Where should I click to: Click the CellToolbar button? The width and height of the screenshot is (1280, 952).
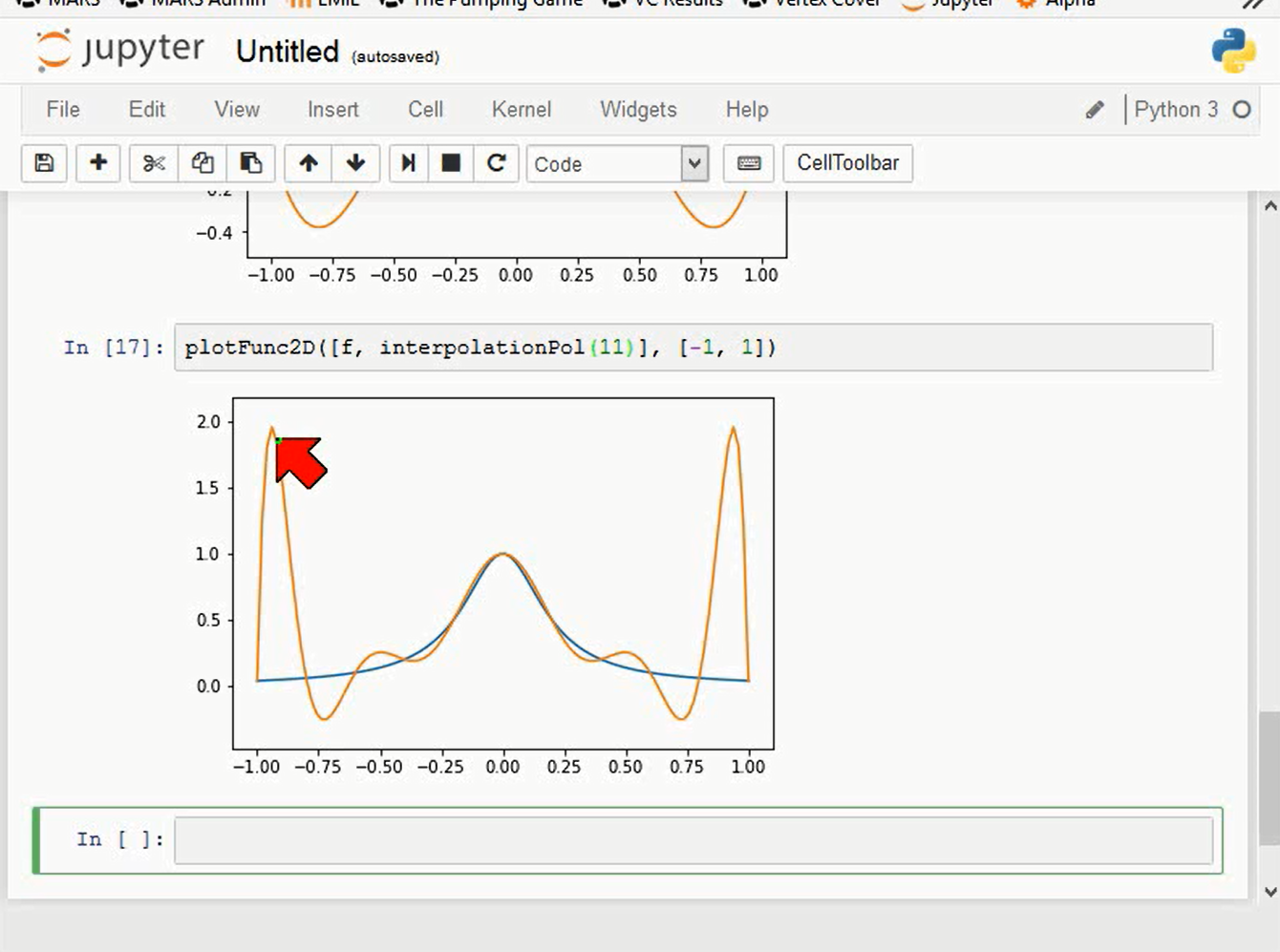pos(848,163)
